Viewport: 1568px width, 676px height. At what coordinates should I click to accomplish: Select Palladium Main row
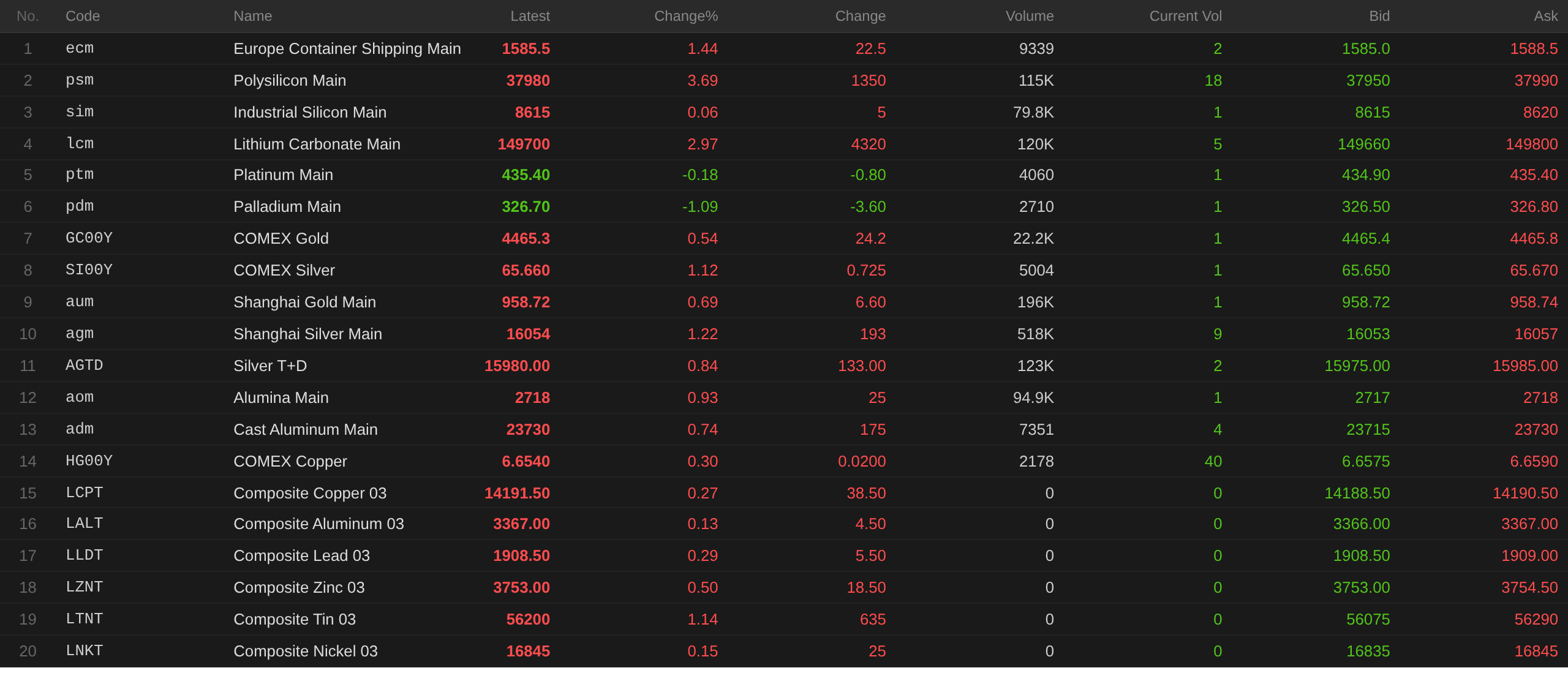[x=784, y=206]
